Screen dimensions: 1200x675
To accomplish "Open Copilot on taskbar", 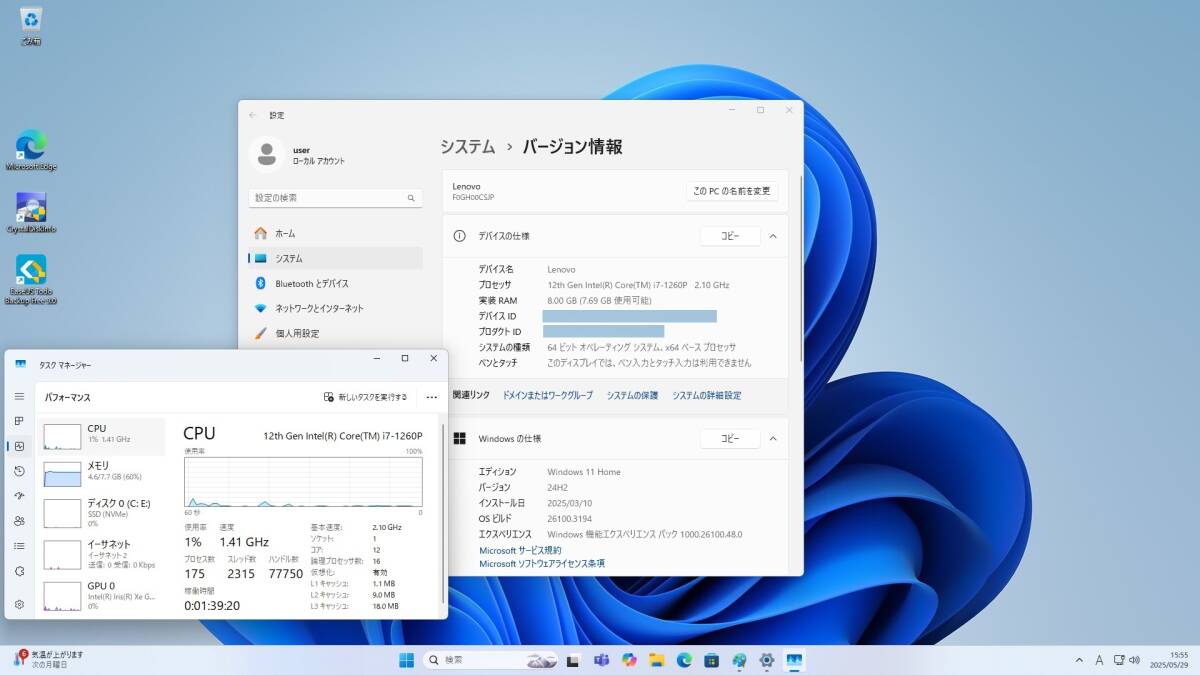I will [629, 660].
